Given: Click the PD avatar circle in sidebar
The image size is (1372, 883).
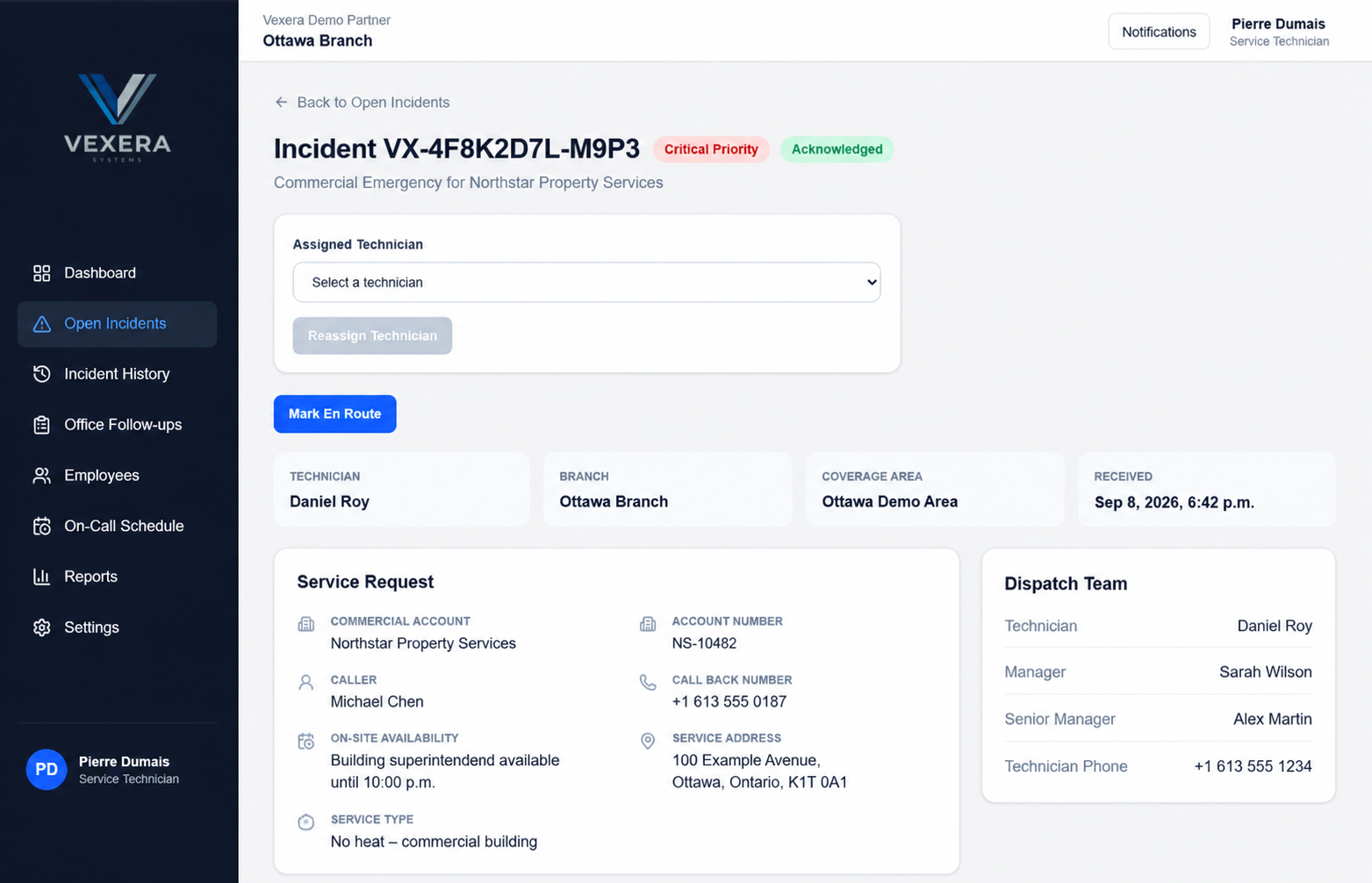Looking at the screenshot, I should click(47, 770).
